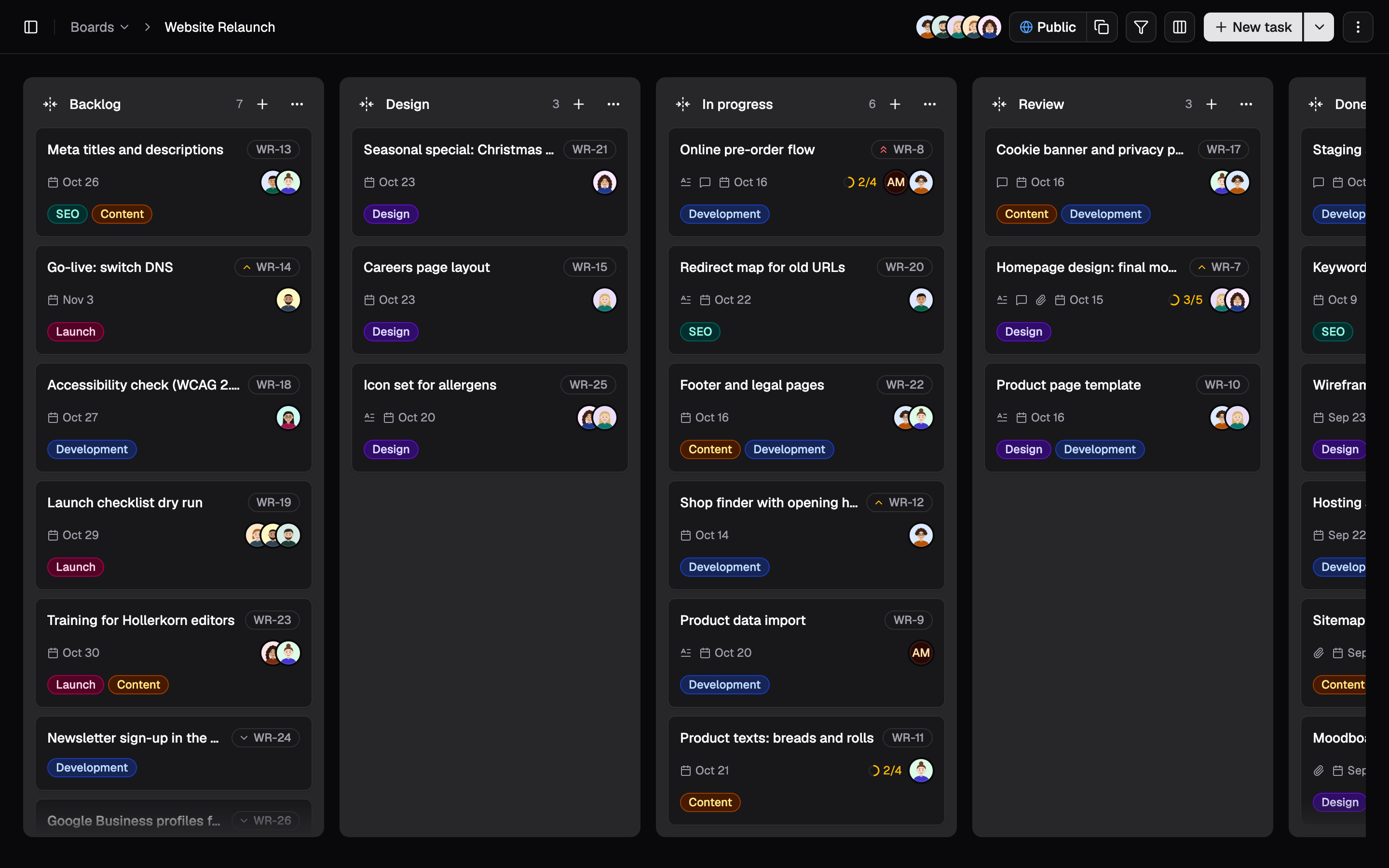Click the Backlog column status icon

point(51,104)
